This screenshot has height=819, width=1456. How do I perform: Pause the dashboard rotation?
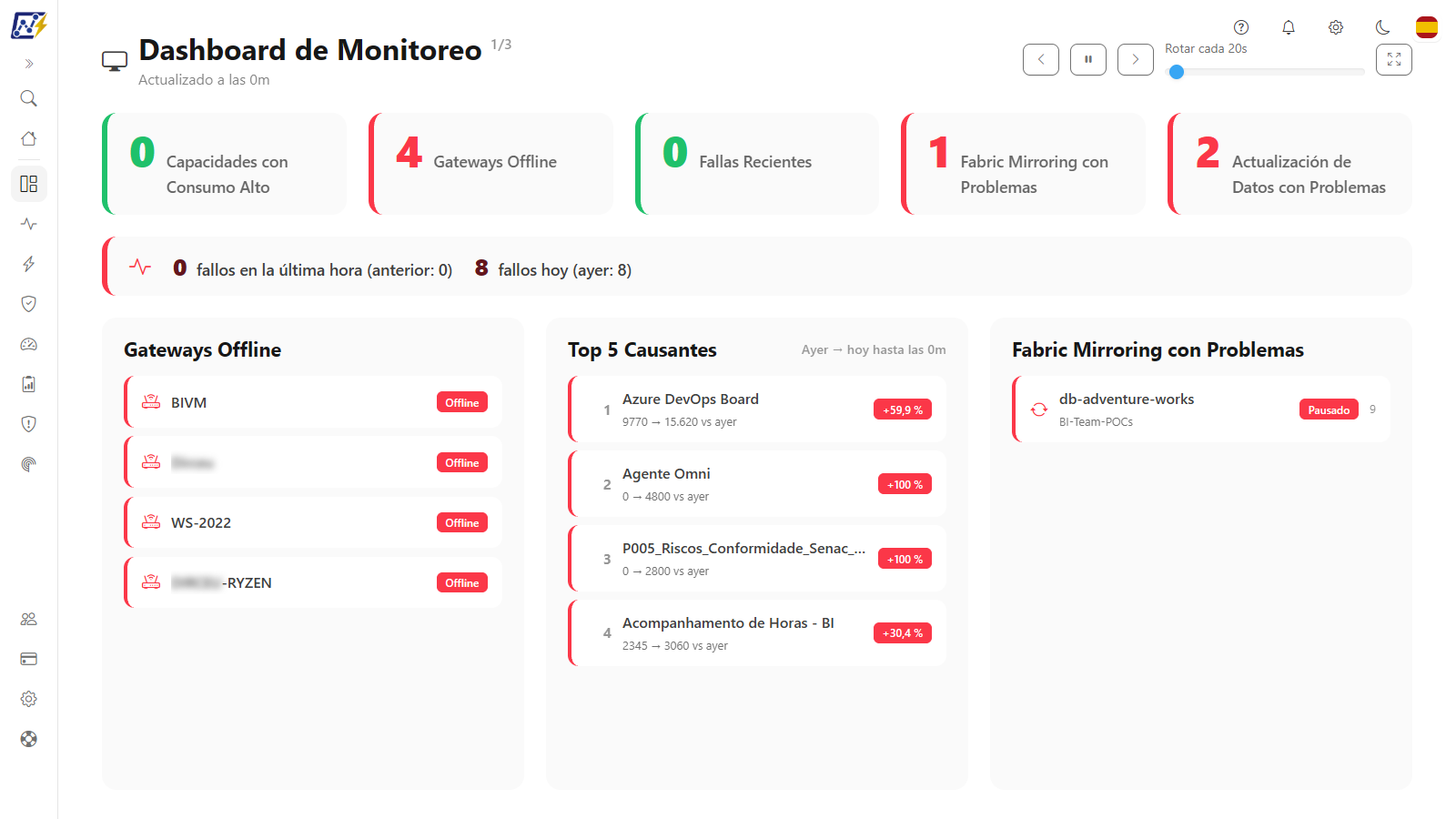1088,59
